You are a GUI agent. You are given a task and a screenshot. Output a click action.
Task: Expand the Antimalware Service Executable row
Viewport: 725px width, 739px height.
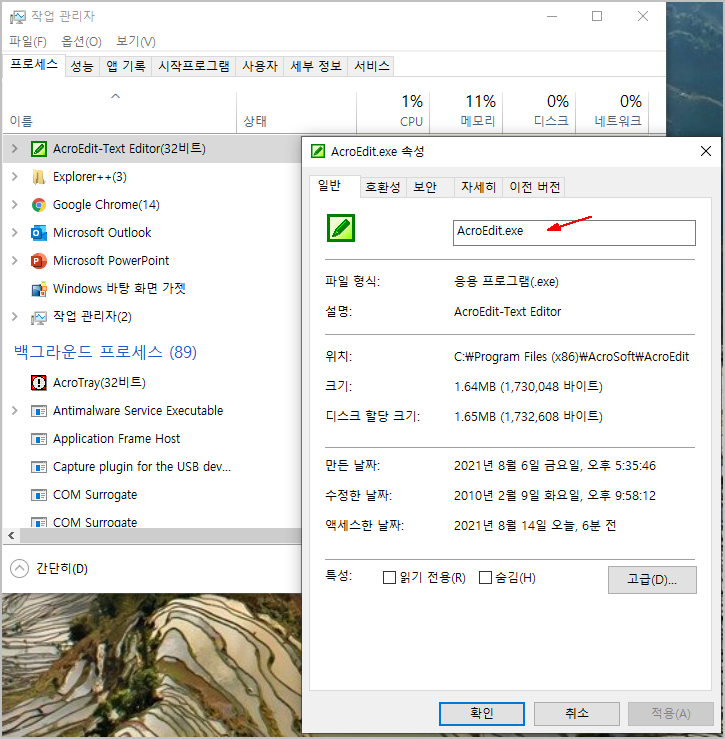coord(15,411)
